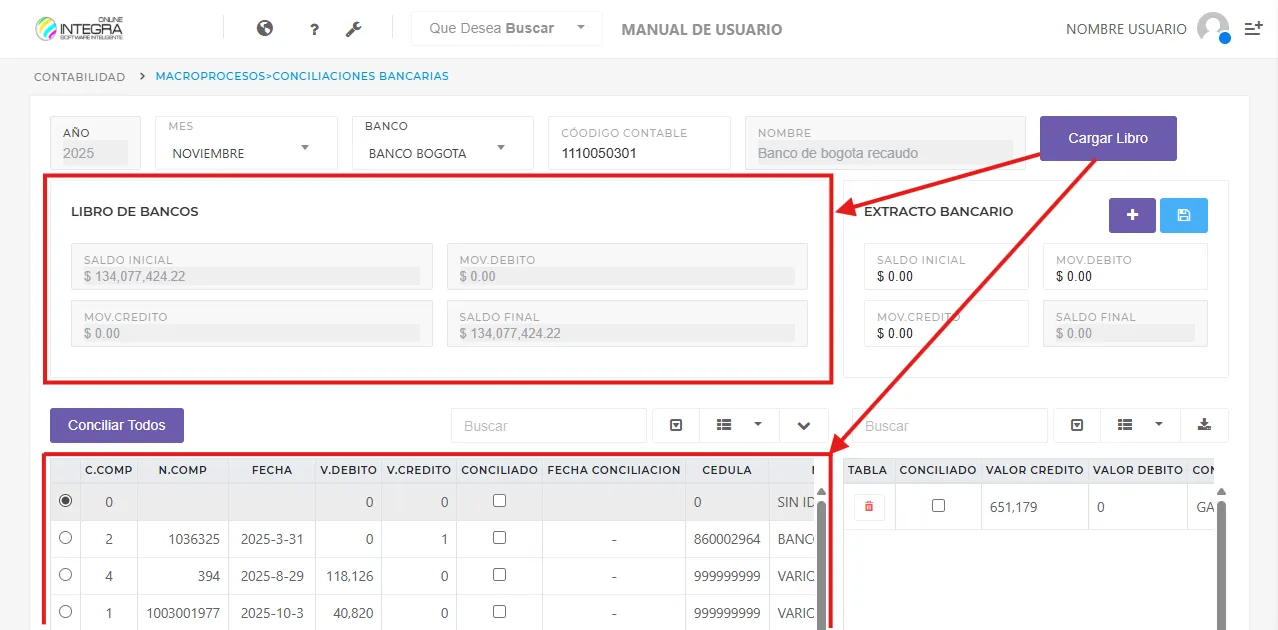This screenshot has height=630, width=1278.
Task: Select the radio button for row N.COMP 394
Action: [64, 575]
